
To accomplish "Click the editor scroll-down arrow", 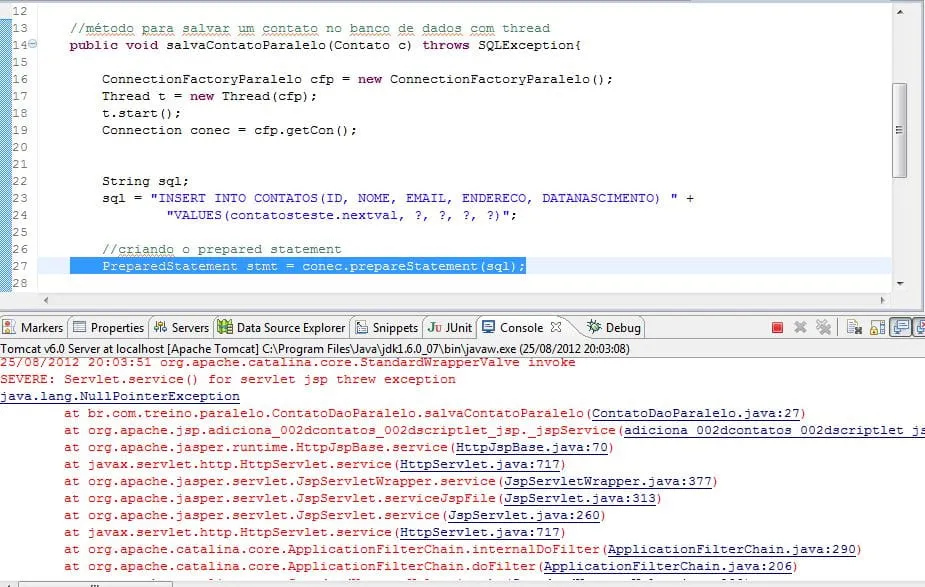I will pos(900,283).
